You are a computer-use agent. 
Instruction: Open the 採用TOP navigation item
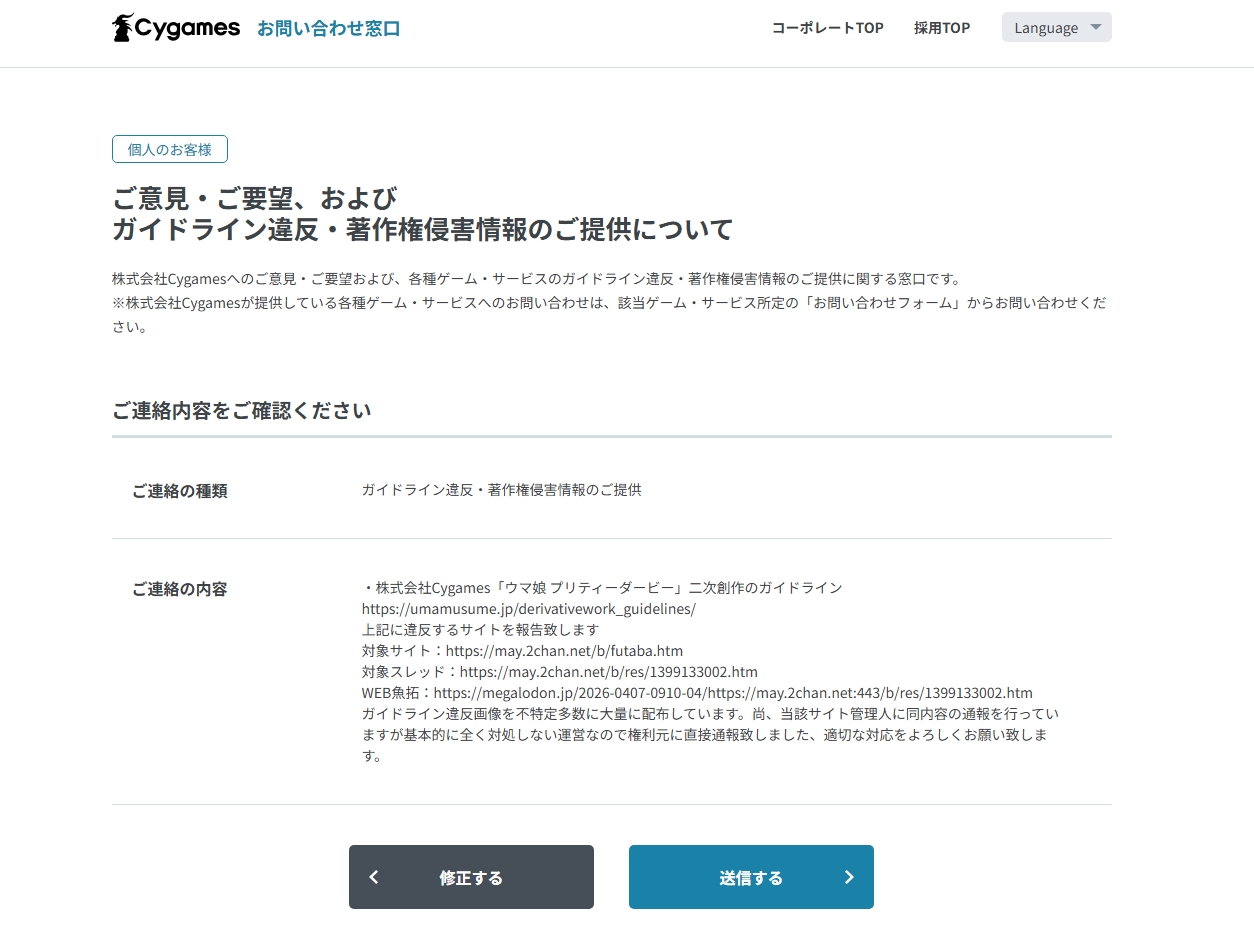941,28
